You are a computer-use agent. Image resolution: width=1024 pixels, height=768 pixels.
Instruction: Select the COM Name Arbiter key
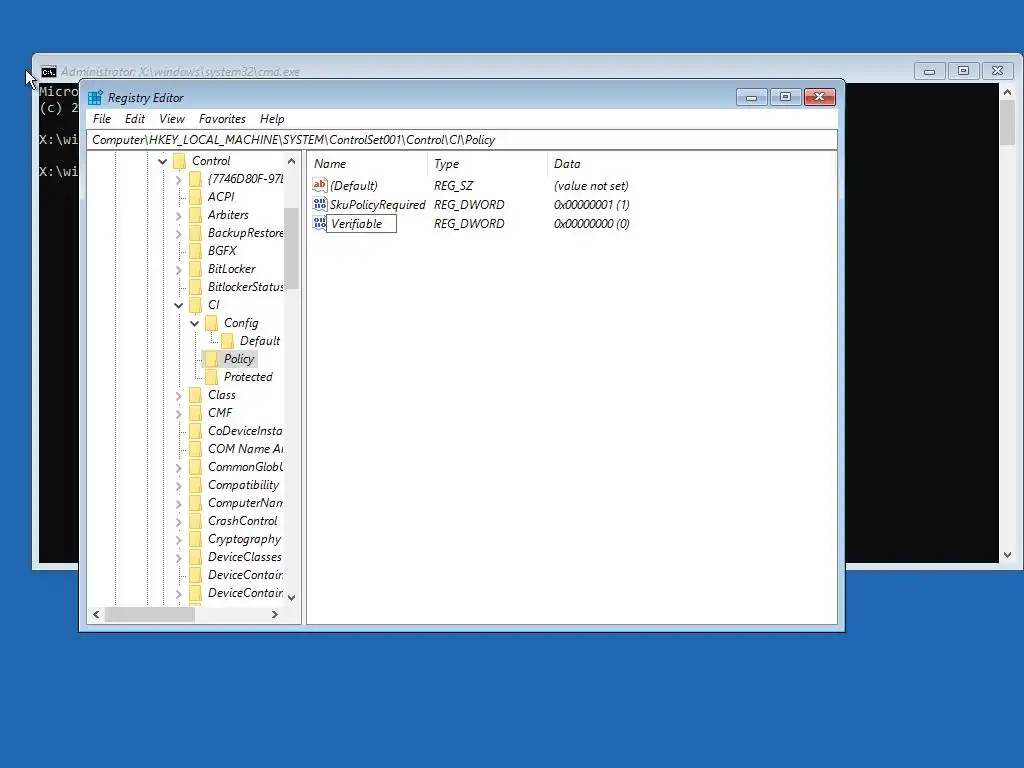[246, 449]
